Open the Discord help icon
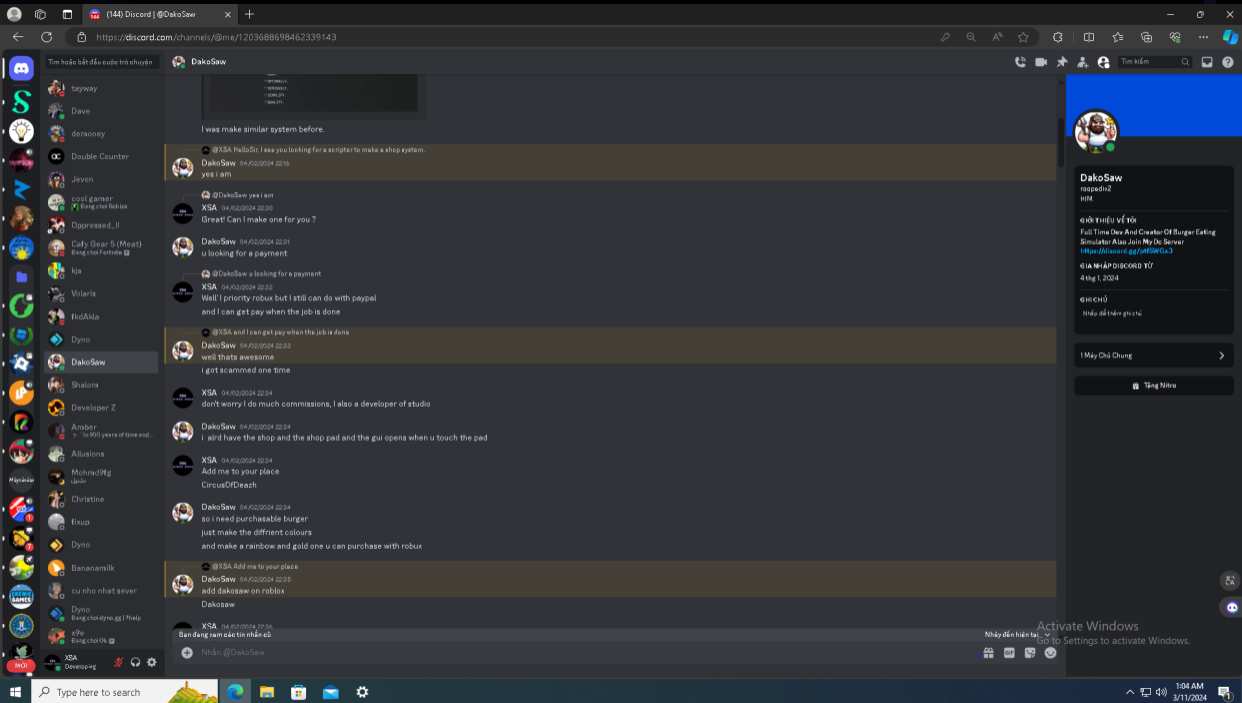Viewport: 1242px width, 703px height. (1228, 62)
